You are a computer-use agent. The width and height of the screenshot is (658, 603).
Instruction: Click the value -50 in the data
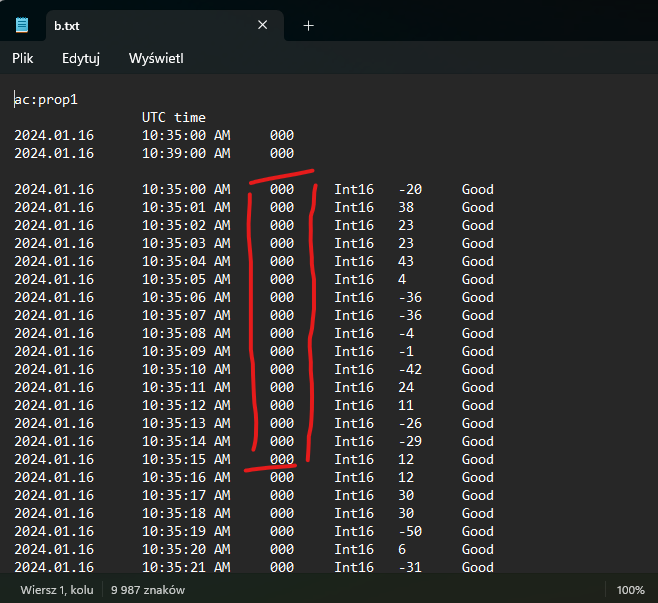pos(410,532)
